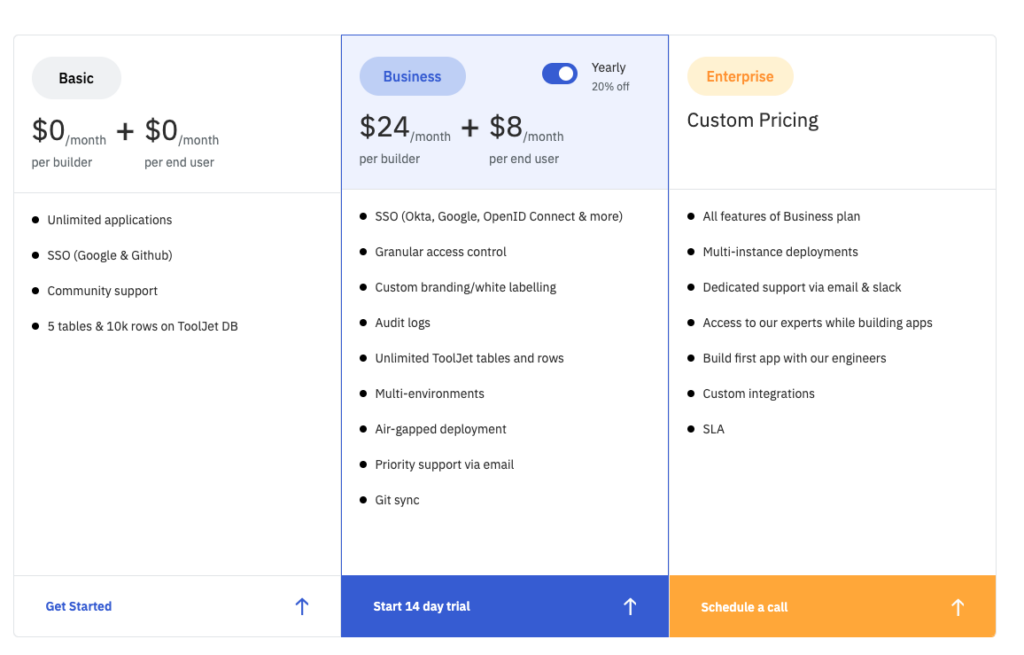Click the $24/month per builder price
The width and height of the screenshot is (1024, 655).
[404, 138]
